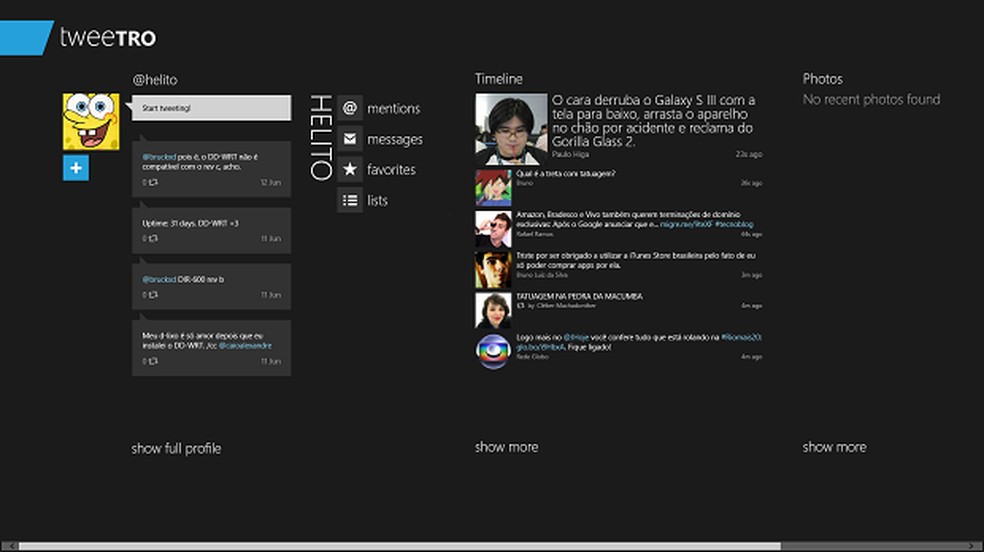Click the retweet icon on 12 Jun tweet
Viewport: 984px width, 552px height.
pyautogui.click(x=153, y=183)
